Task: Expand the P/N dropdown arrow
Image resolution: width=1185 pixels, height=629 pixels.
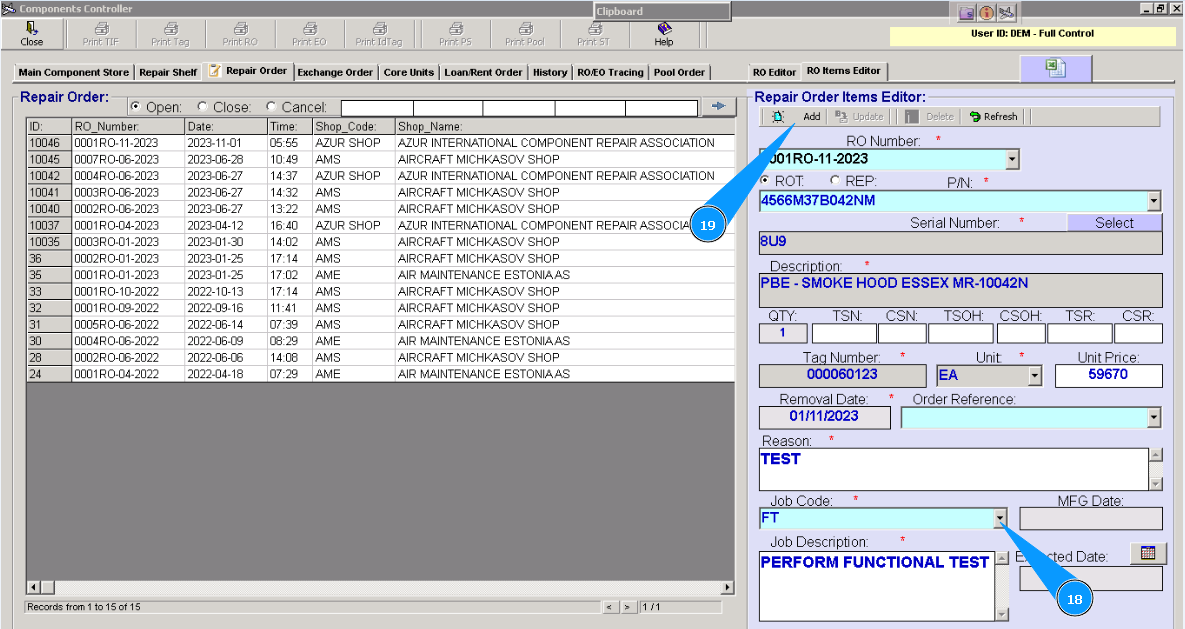Action: click(1153, 201)
